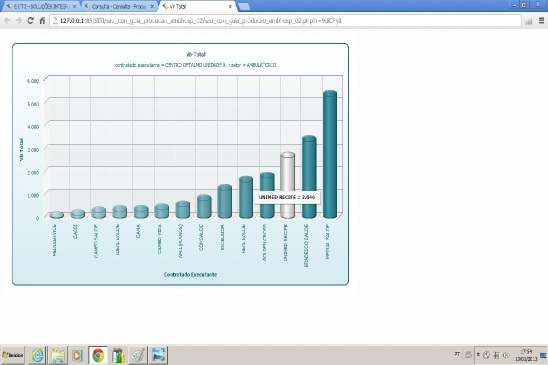Open the media player taskbar icon
The image size is (548, 365).
(x=77, y=355)
